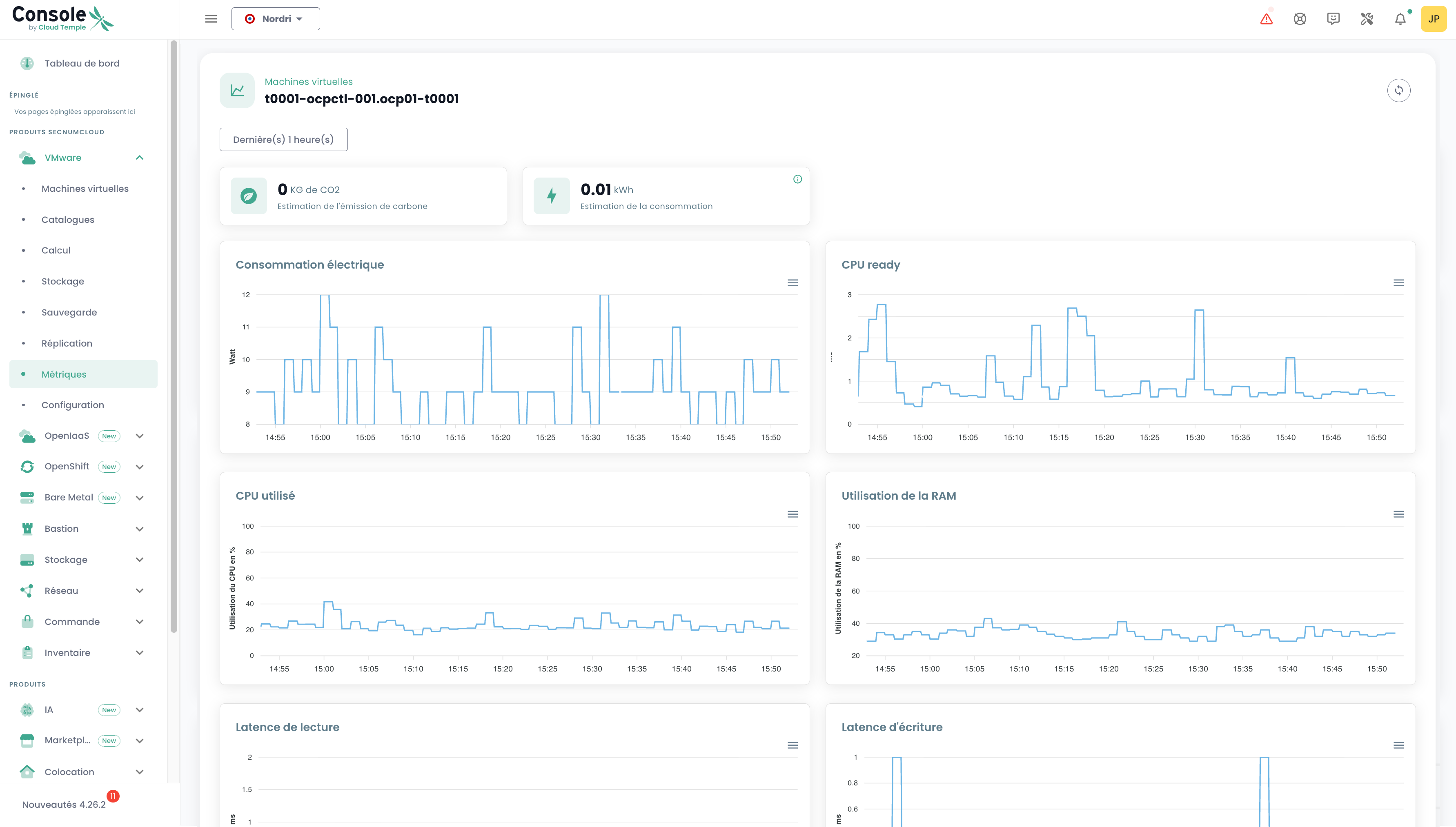Screen dimensions: 1456x827
Task: Open Consommation électrique chart menu icon
Action: pos(793,283)
